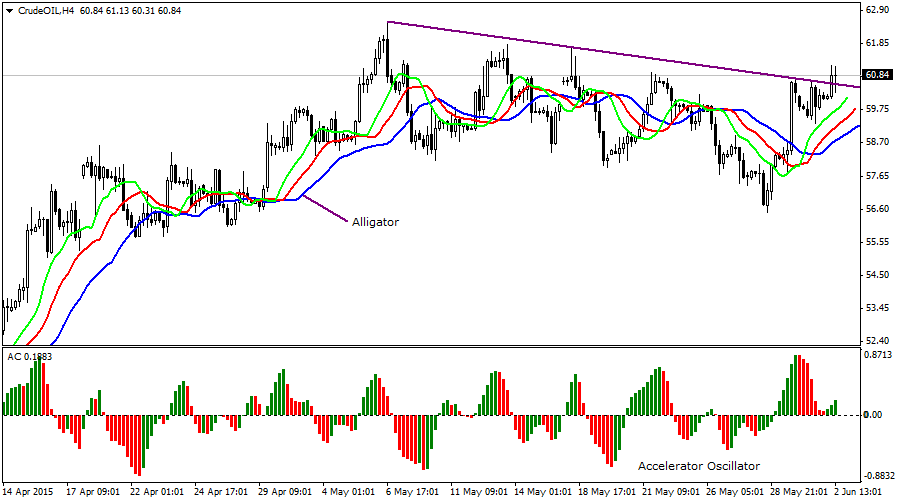Viewport: 900px width, 500px height.
Task: Select the 6 May 17:01 date marker
Action: click(x=415, y=492)
